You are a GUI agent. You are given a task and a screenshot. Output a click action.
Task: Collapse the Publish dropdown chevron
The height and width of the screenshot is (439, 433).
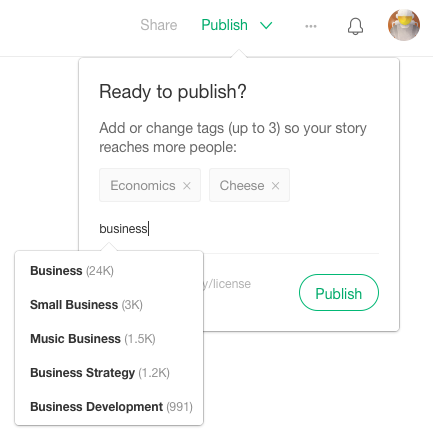point(266,25)
